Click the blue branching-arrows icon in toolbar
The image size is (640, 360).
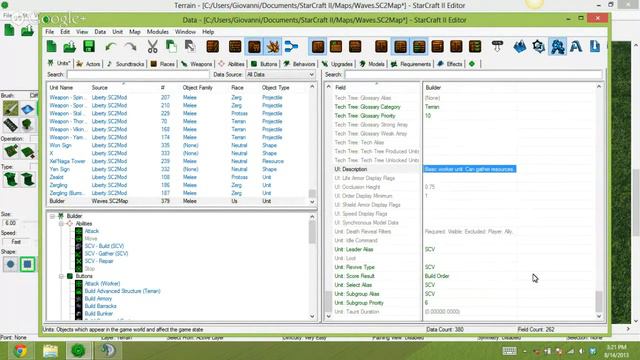tap(291, 47)
